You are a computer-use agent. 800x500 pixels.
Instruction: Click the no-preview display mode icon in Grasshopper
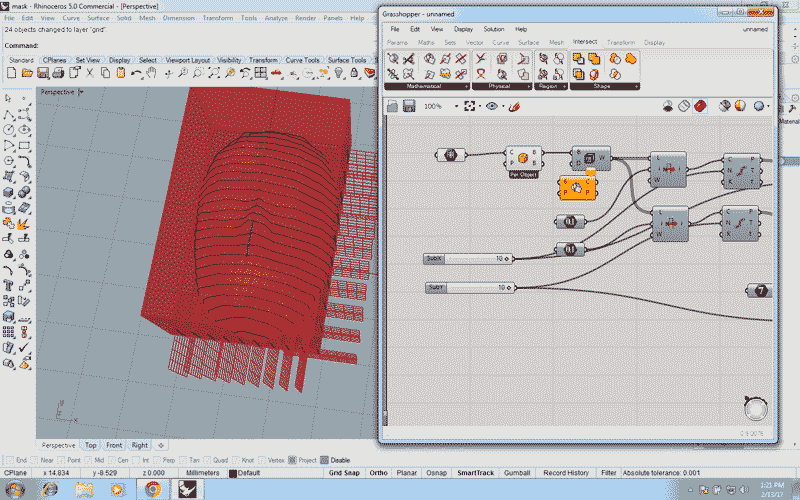click(668, 106)
